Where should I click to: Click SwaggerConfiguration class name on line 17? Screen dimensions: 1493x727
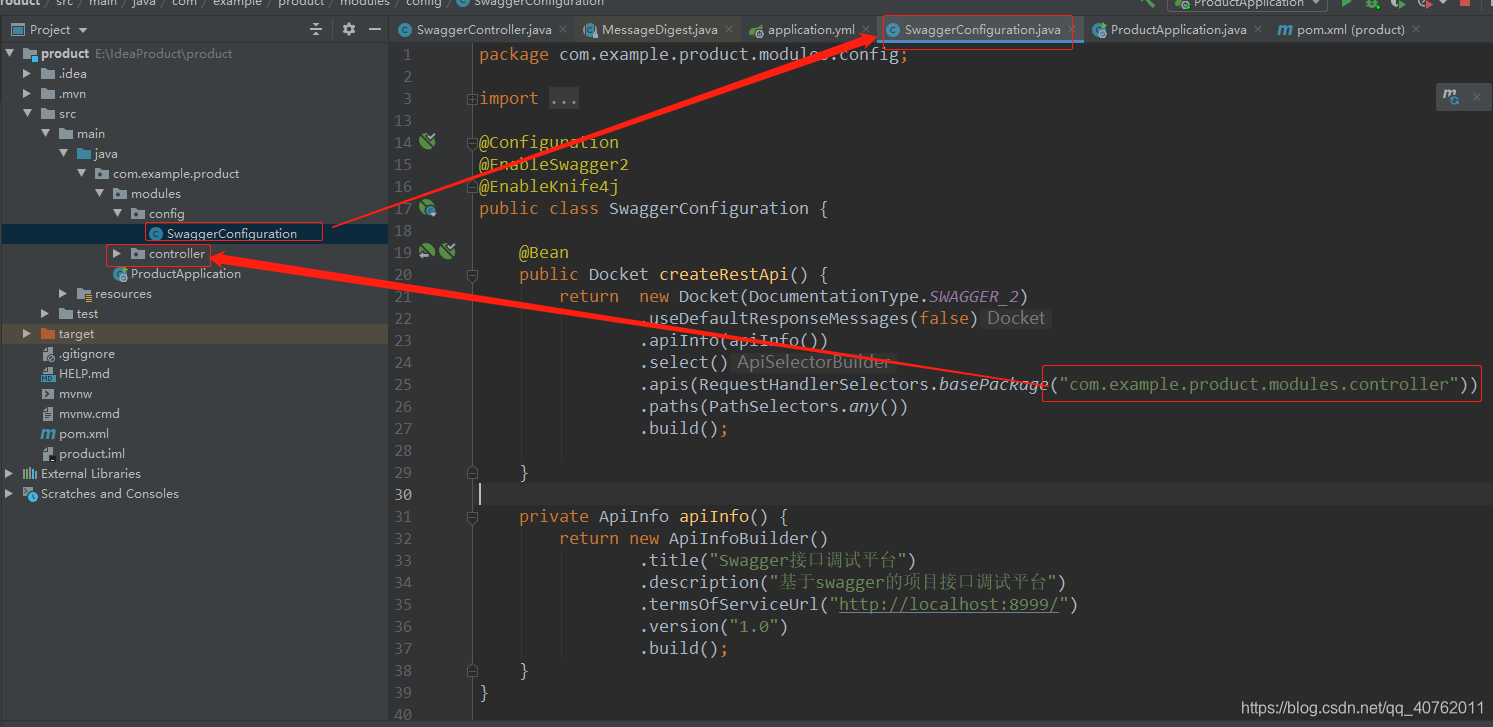tap(709, 208)
